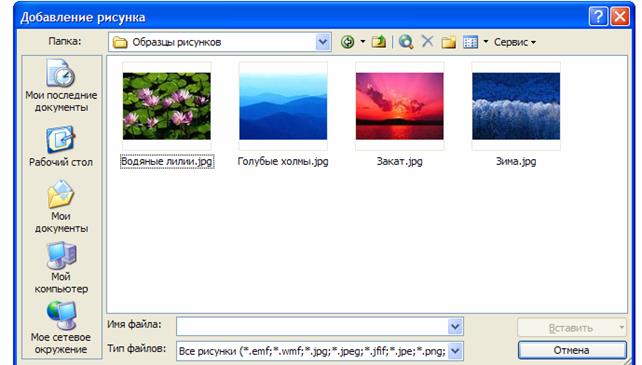Screen dimensions: 642x365
Task: Expand the Папка folder dropdown
Action: click(323, 42)
